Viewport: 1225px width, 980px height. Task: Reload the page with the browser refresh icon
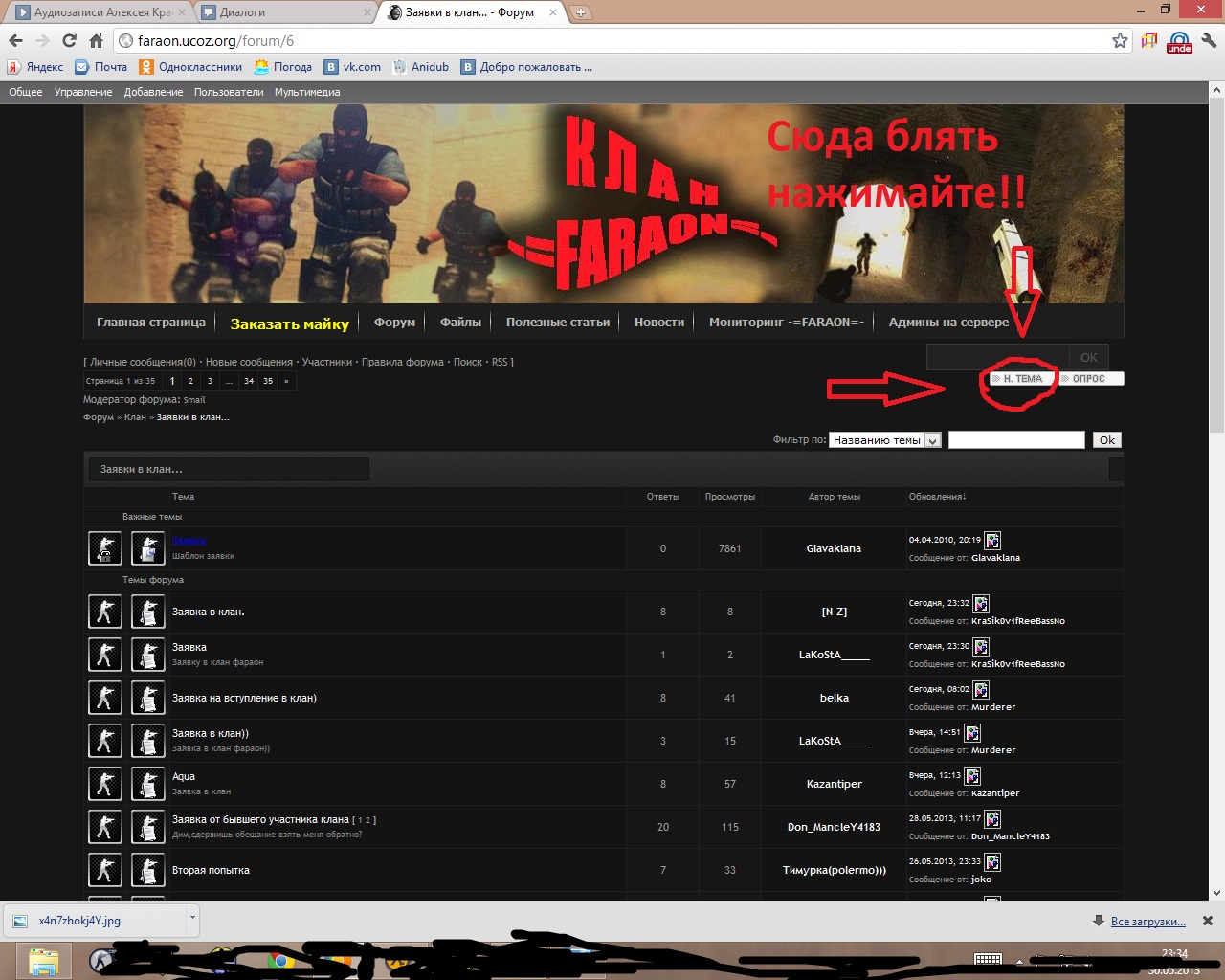click(69, 41)
